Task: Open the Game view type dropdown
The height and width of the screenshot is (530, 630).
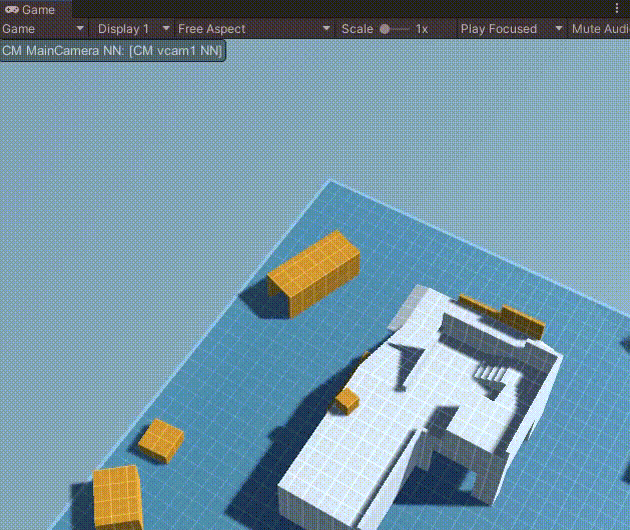Action: [43, 29]
